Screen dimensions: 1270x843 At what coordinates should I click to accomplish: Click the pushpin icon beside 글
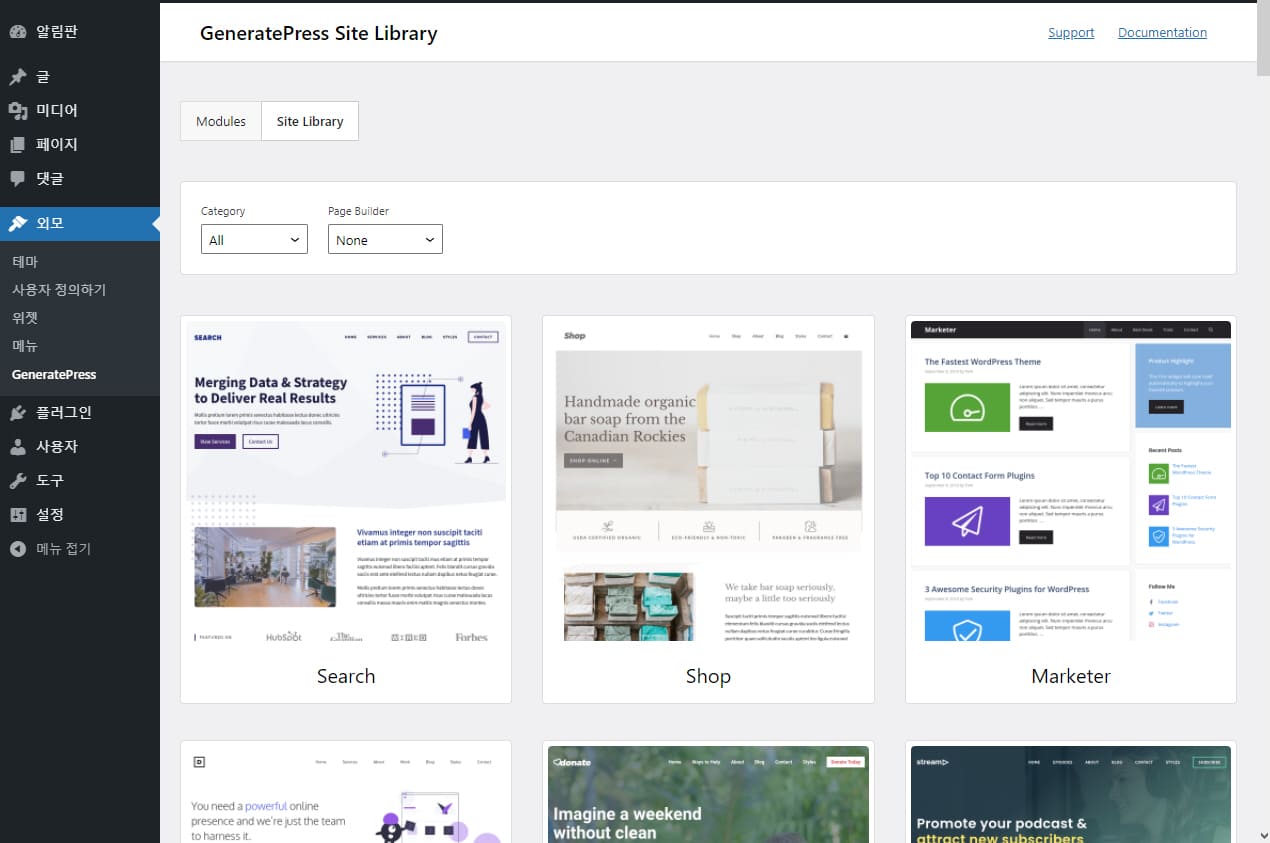(18, 77)
